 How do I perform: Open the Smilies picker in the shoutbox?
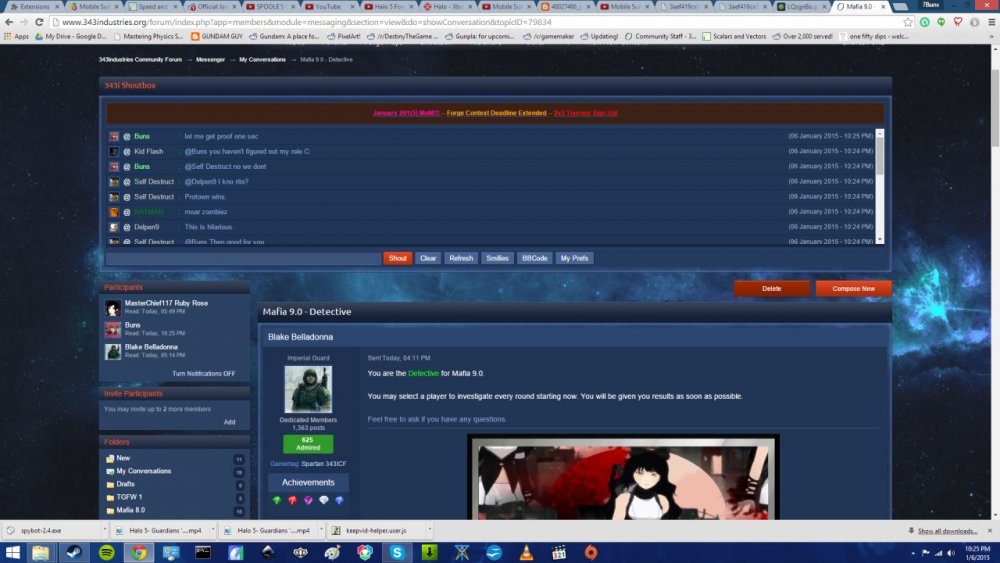click(497, 258)
